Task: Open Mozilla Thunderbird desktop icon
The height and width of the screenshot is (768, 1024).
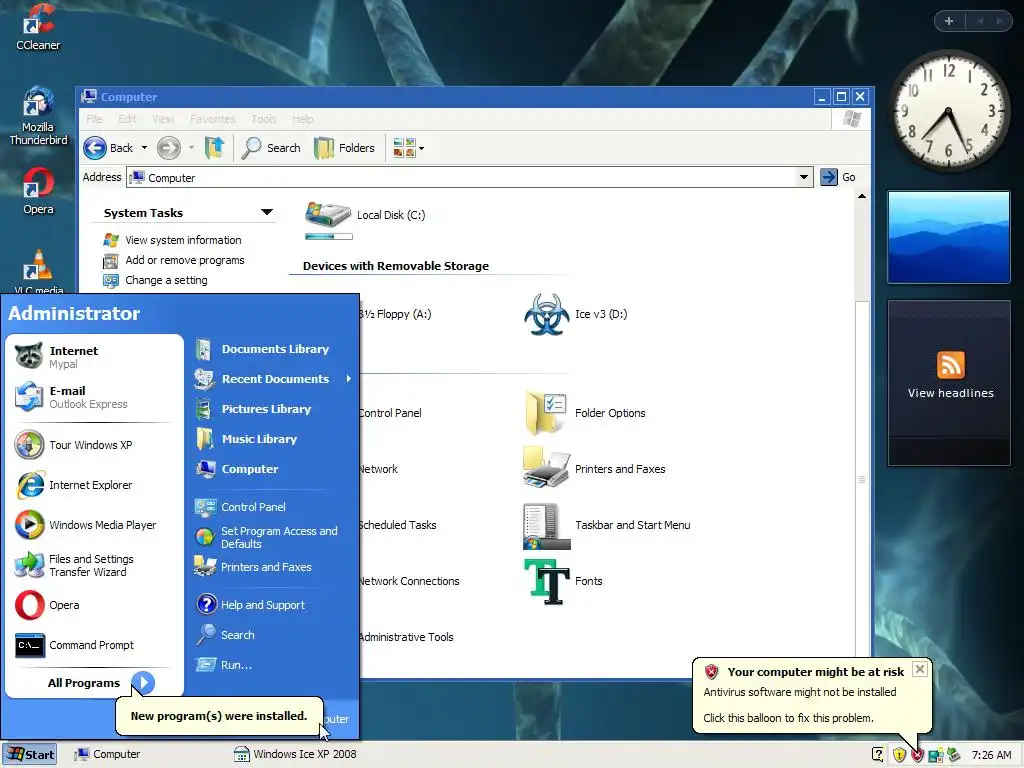Action: coord(38,116)
